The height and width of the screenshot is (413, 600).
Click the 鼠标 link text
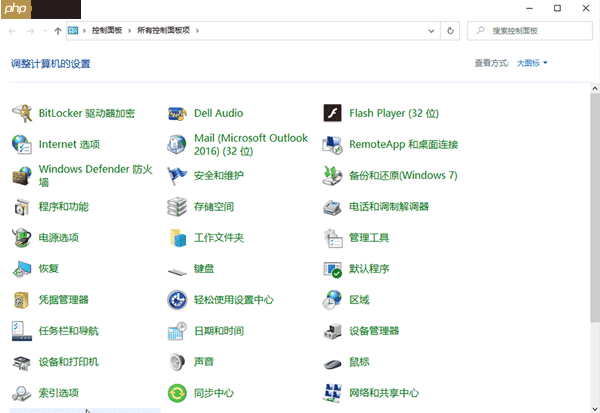pos(359,362)
